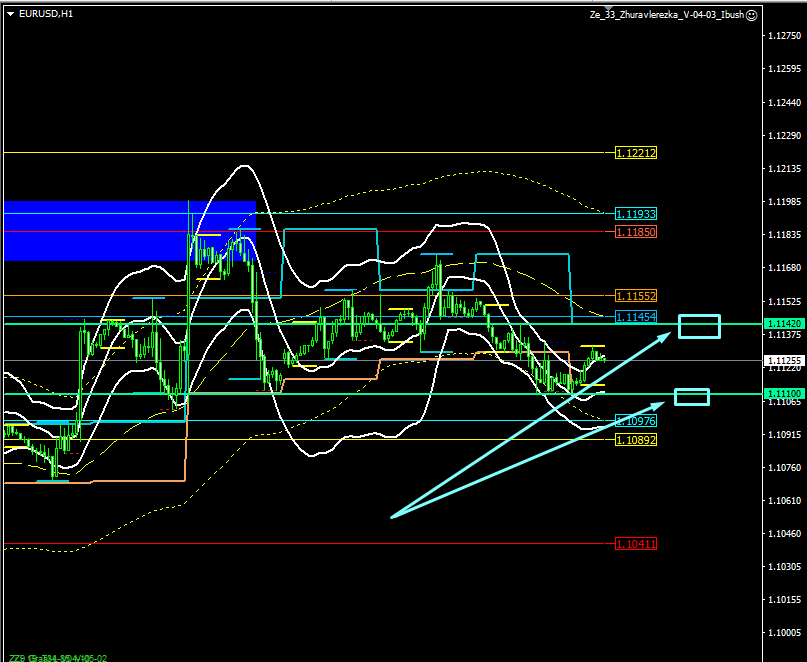This screenshot has width=807, height=662.
Task: Click the 1.10005 price scale value
Action: pyautogui.click(x=784, y=633)
